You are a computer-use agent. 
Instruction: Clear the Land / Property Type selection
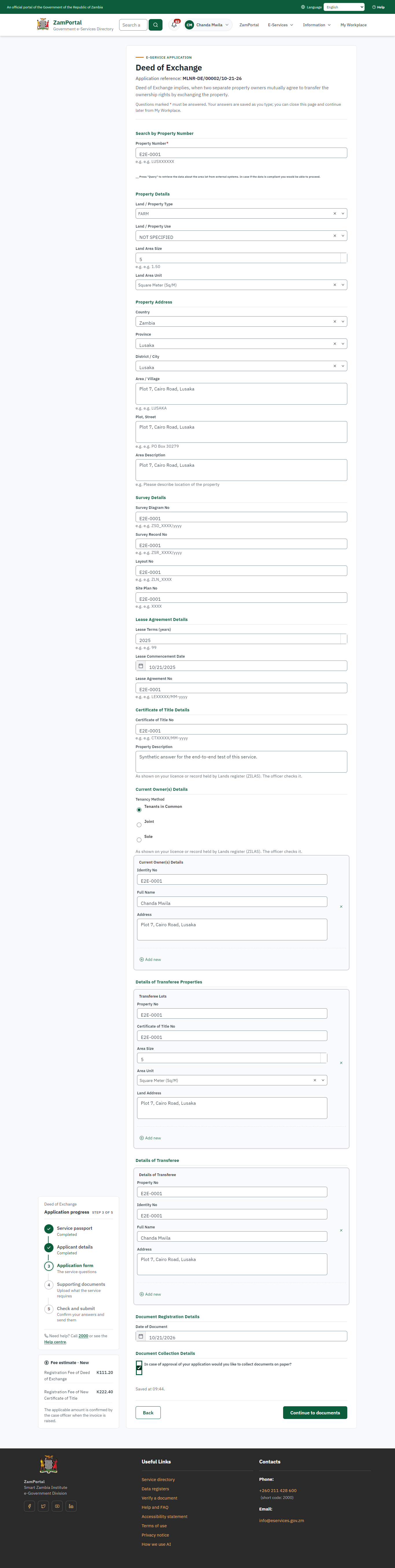click(x=335, y=214)
